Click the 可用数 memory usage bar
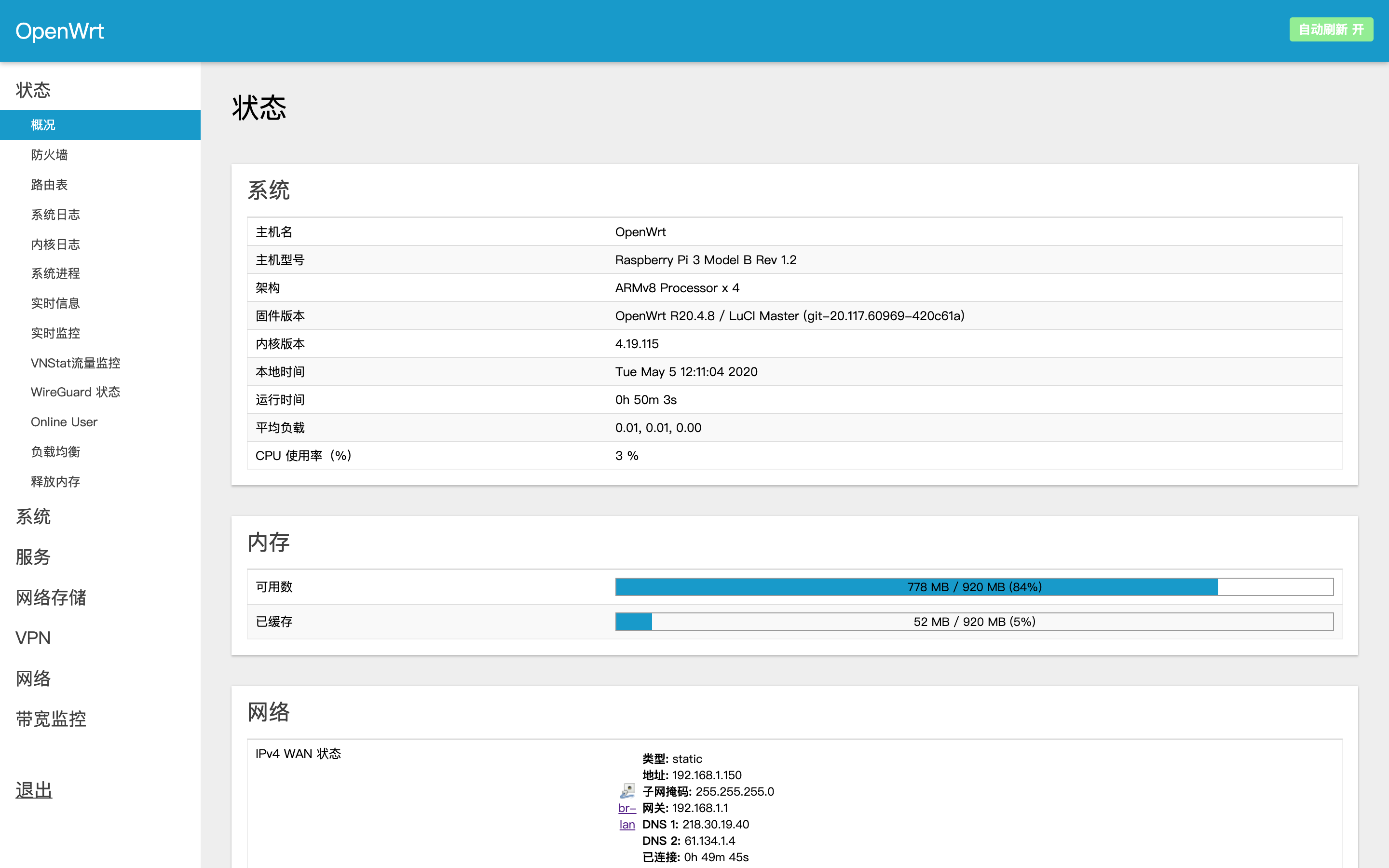The image size is (1389, 868). 974,587
